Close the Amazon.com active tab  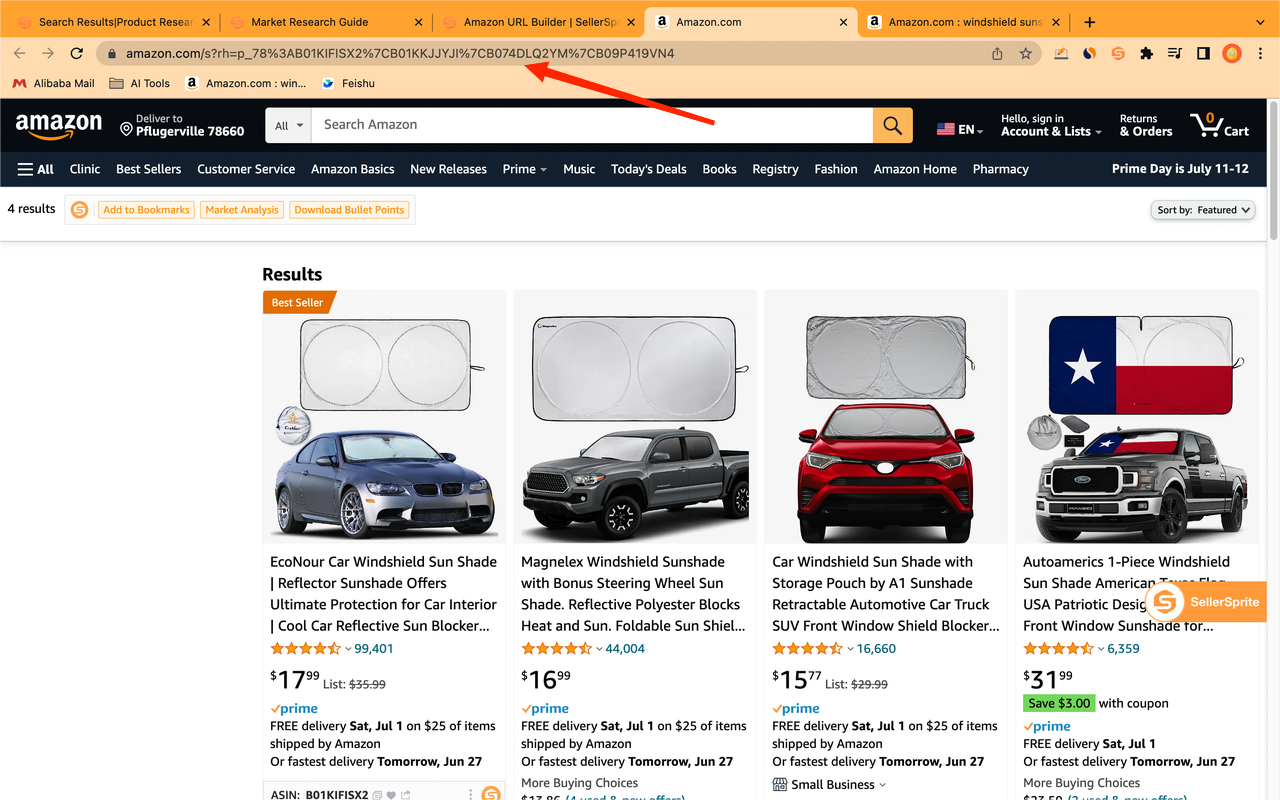pyautogui.click(x=844, y=22)
